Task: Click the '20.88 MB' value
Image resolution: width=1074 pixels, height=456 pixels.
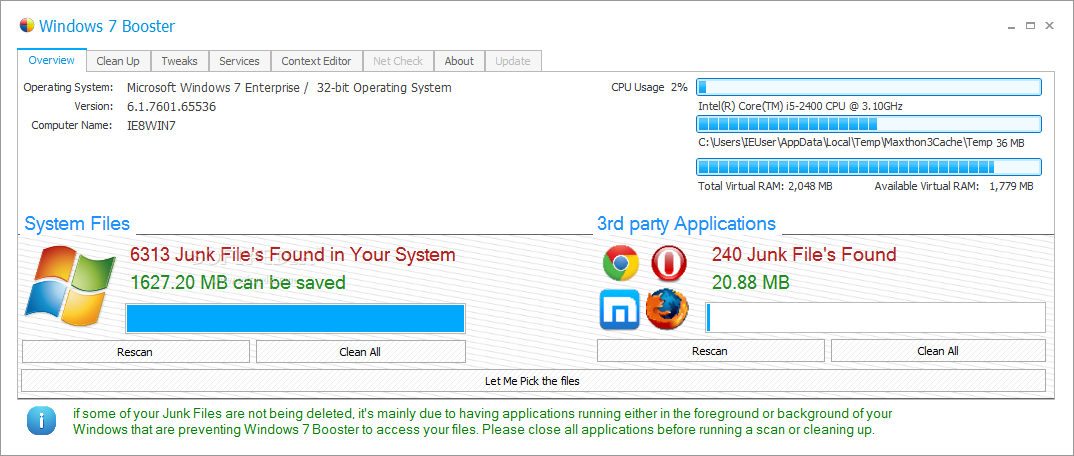Action: point(751,281)
